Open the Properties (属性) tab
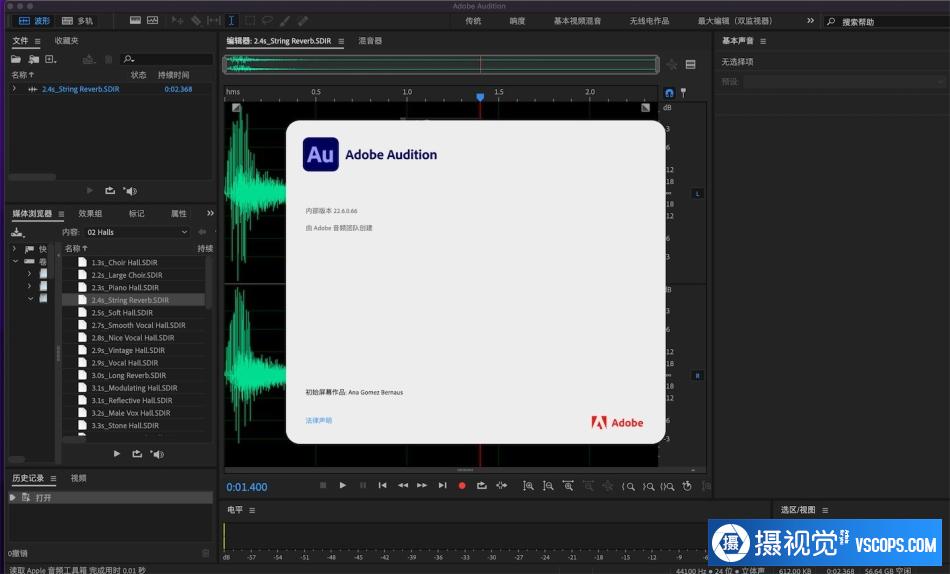Viewport: 950px width, 574px height. click(179, 213)
